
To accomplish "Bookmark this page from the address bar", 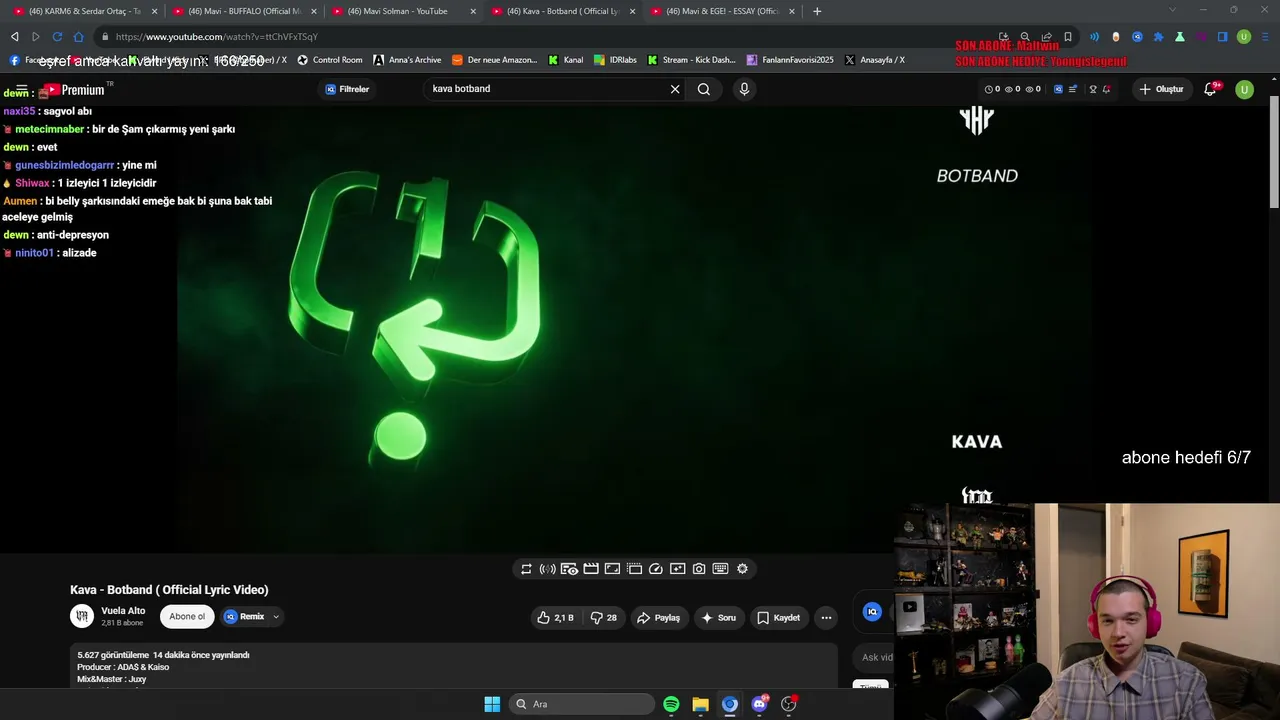I will 1068,37.
